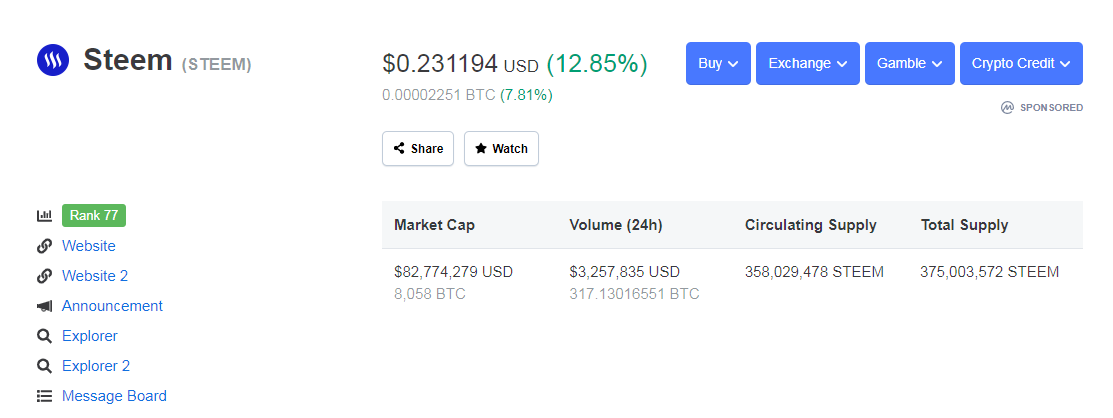The image size is (1113, 418).
Task: Click the magnifier icon beside Explorer
Action: click(x=44, y=336)
